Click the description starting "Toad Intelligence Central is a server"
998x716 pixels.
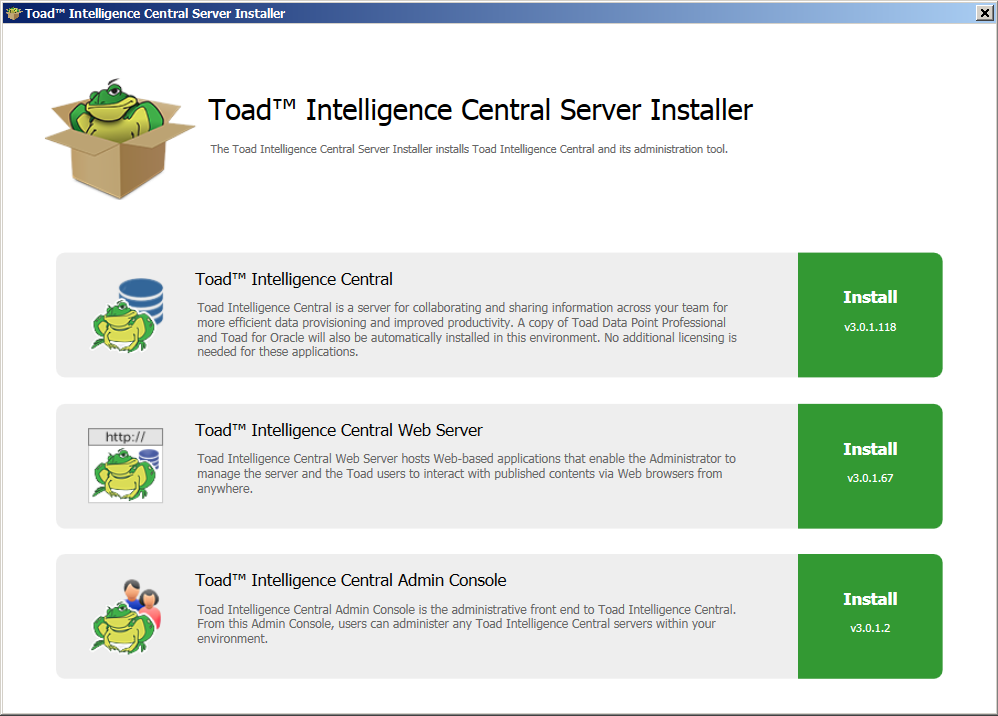pyautogui.click(x=467, y=330)
